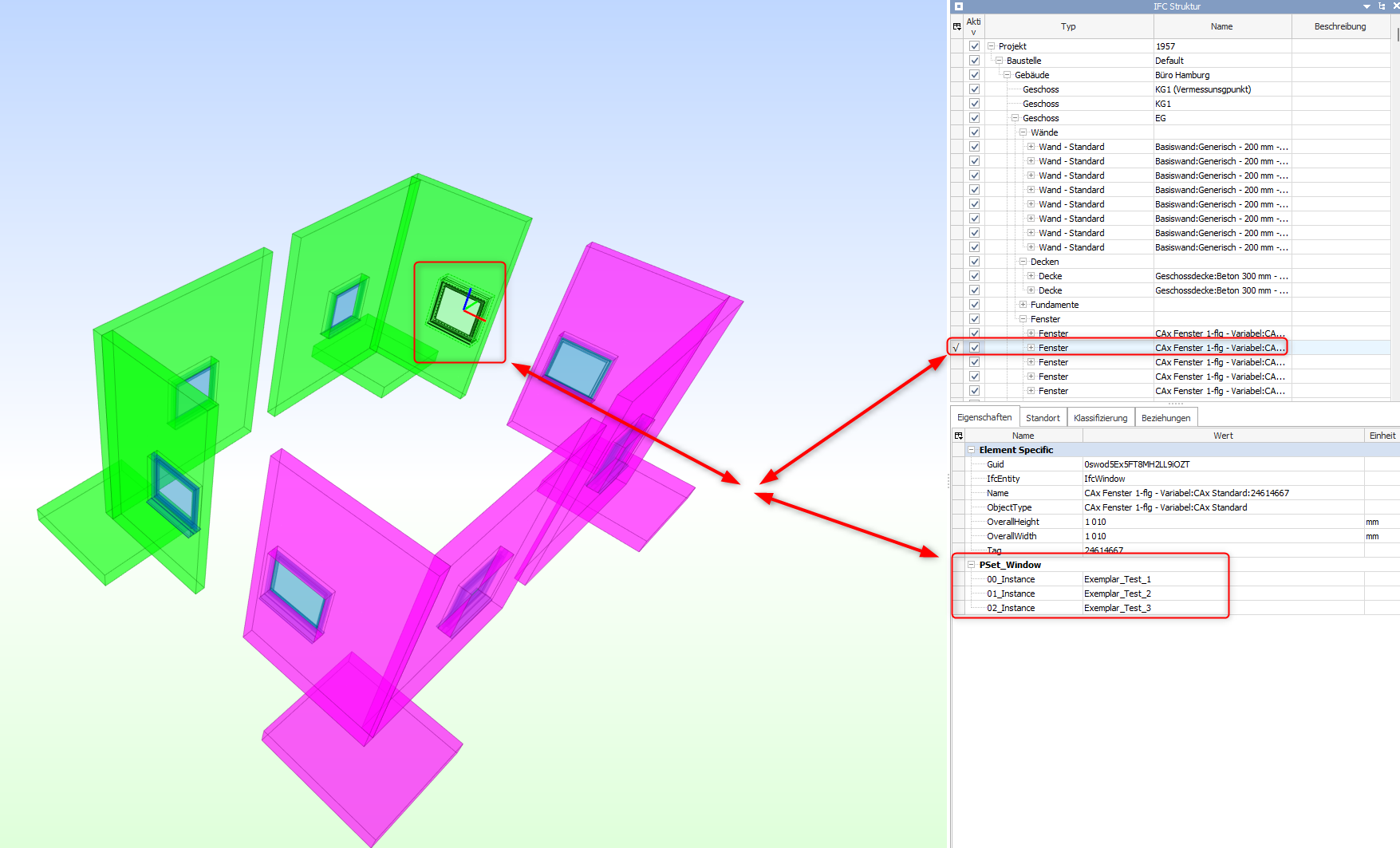Viewport: 1400px width, 848px height.
Task: Open IFC Struktur panel dropdown arrow
Action: 1366,6
